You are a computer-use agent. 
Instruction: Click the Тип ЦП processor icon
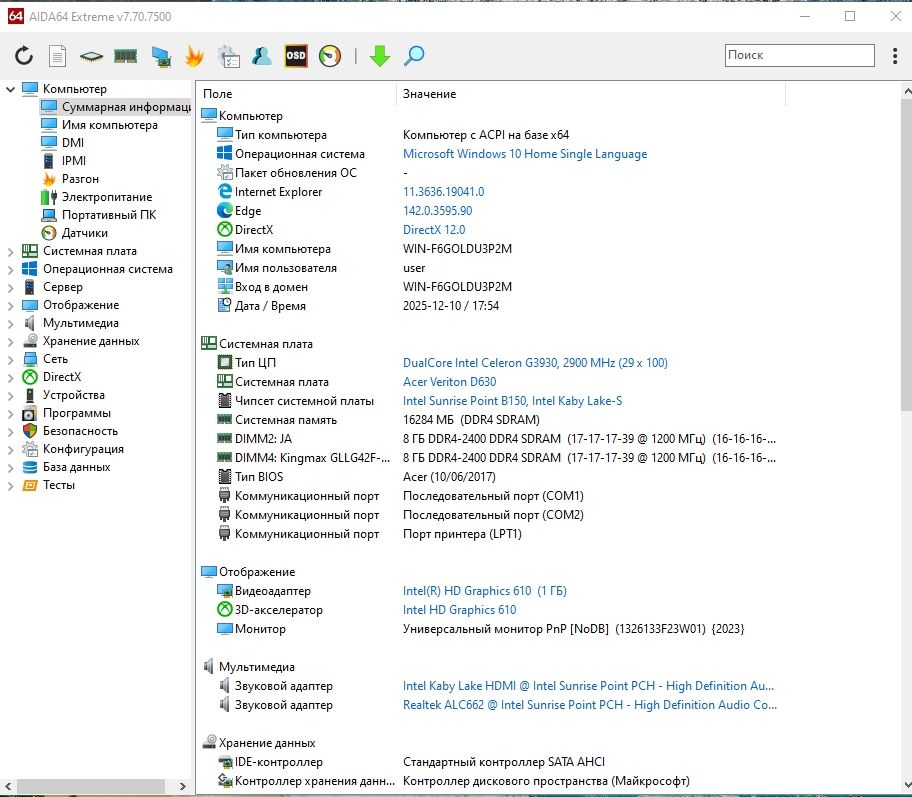click(225, 362)
